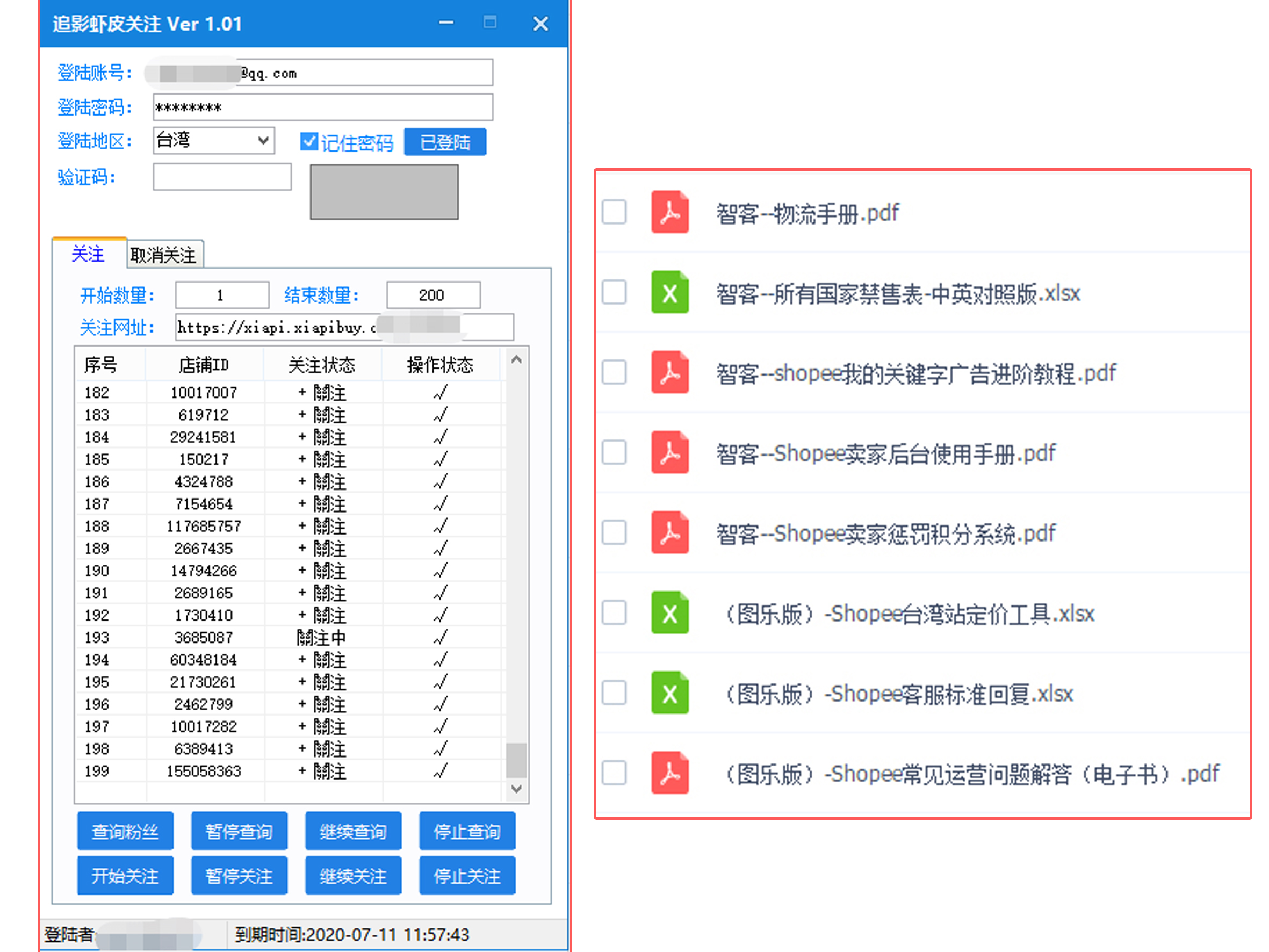Tick the checkbox for 智客--物流手册.pdf

tap(614, 212)
